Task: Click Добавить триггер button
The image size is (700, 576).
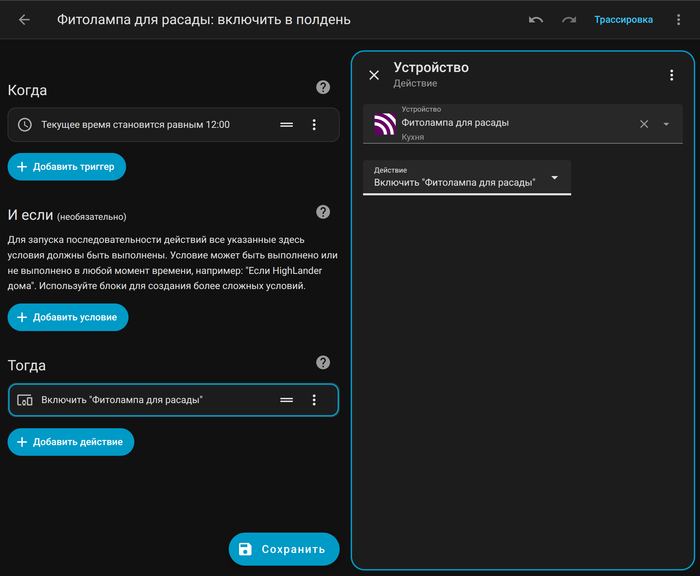Action: coord(67,167)
